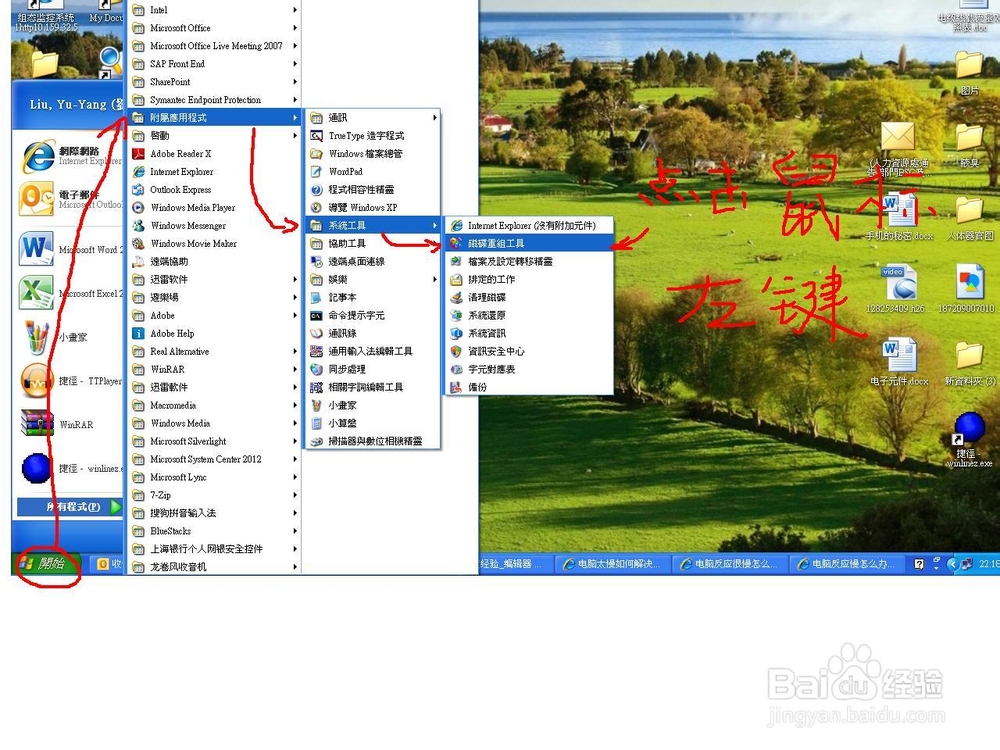This screenshot has width=1000, height=750.
Task: Click the 字元對應表 icon
Action: coord(456,369)
